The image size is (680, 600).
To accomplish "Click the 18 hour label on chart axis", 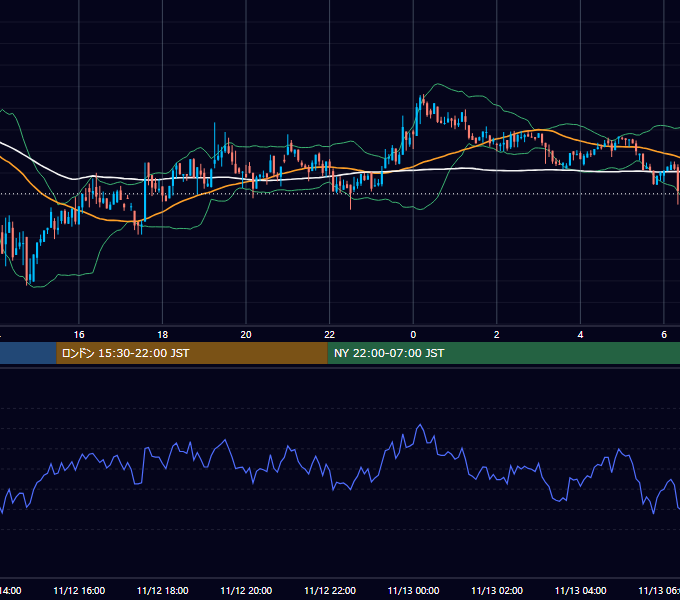I will pos(163,335).
